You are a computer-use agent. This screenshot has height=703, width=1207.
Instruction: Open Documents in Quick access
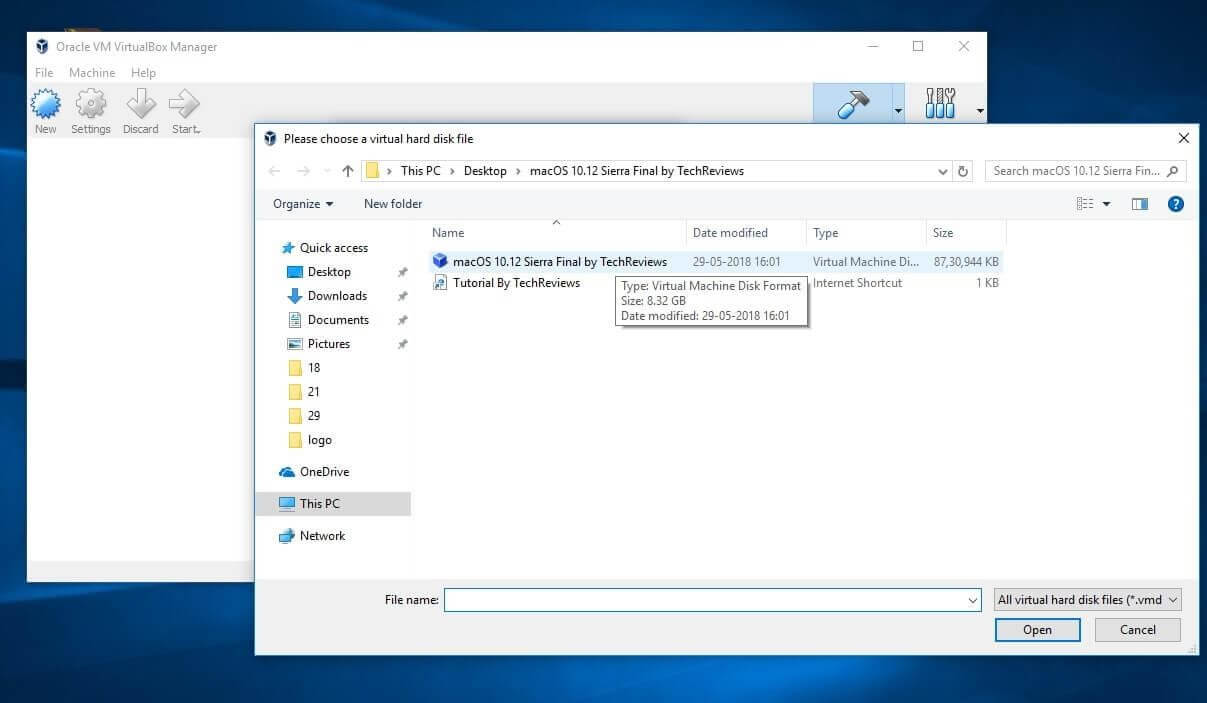click(x=338, y=320)
